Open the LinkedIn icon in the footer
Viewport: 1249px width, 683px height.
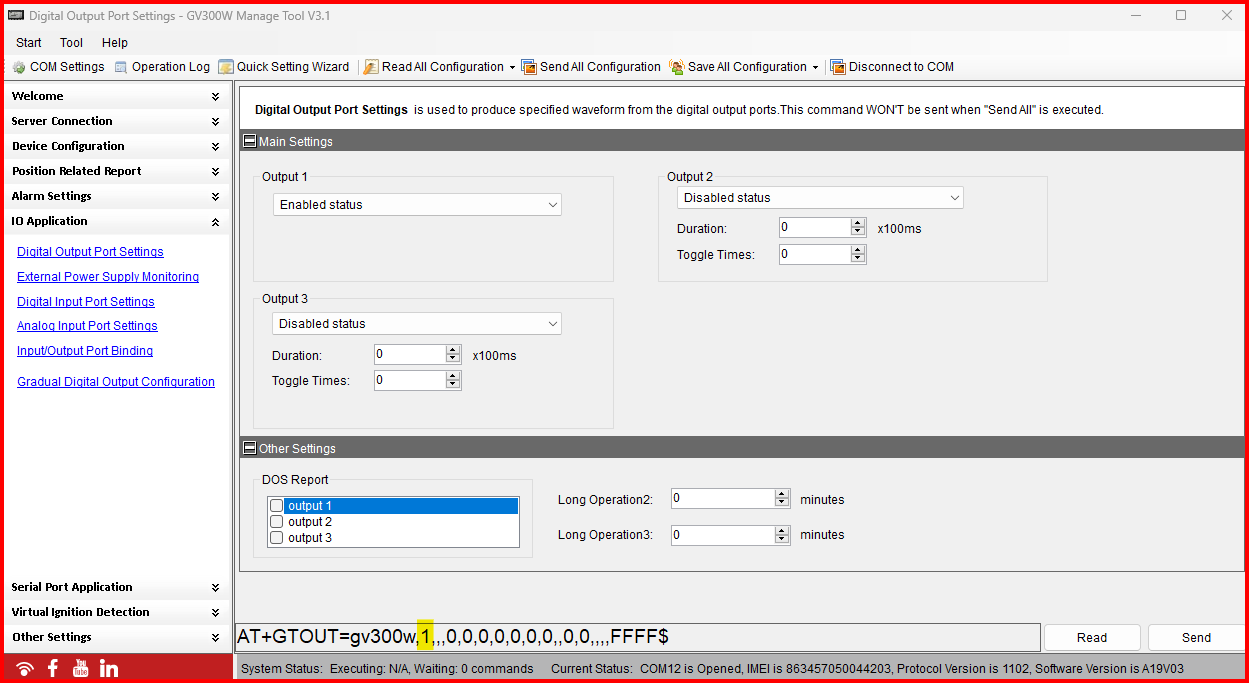[x=109, y=669]
